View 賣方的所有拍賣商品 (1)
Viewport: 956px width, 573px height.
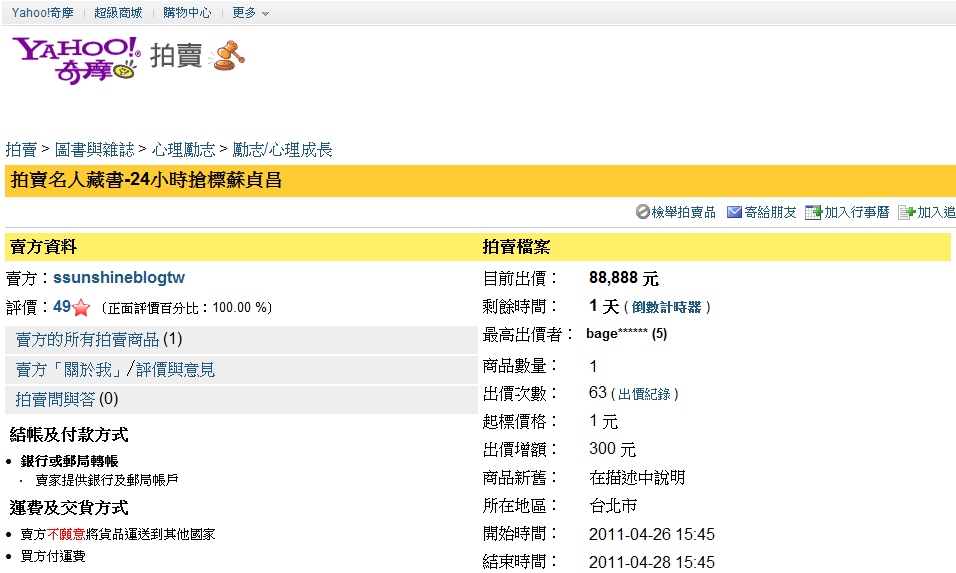point(99,339)
